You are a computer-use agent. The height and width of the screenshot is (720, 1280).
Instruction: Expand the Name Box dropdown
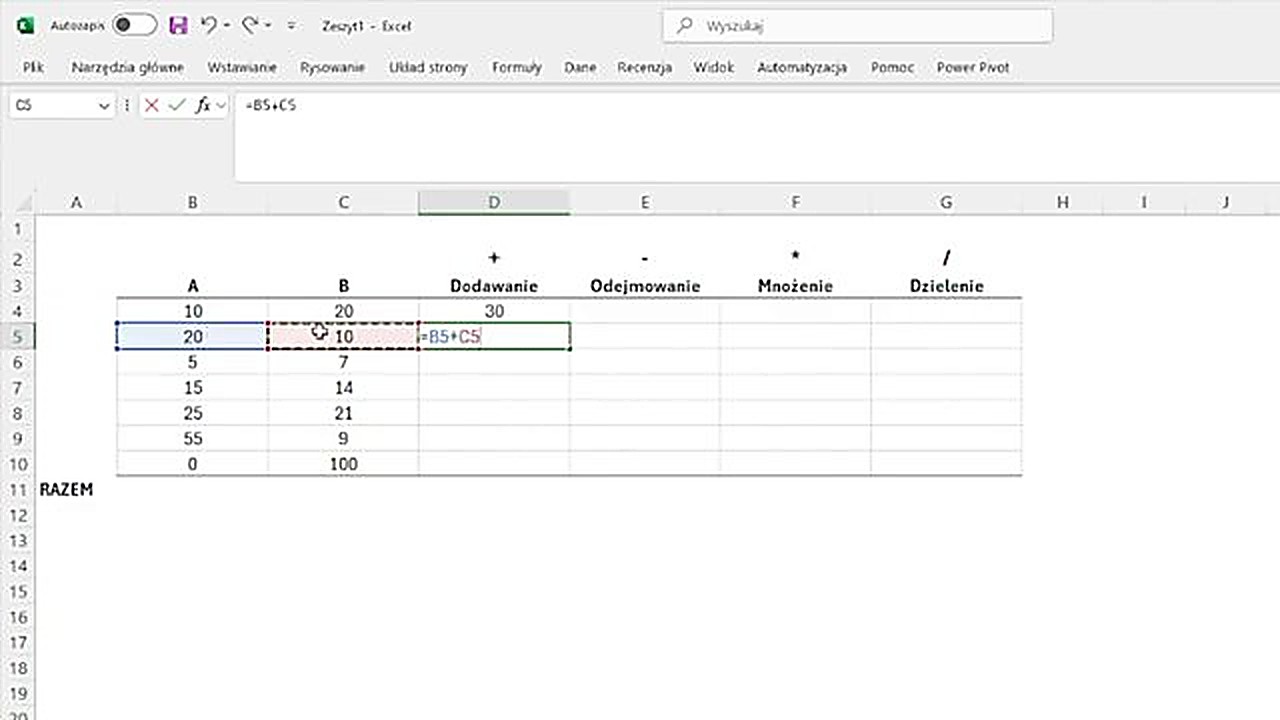pos(104,105)
